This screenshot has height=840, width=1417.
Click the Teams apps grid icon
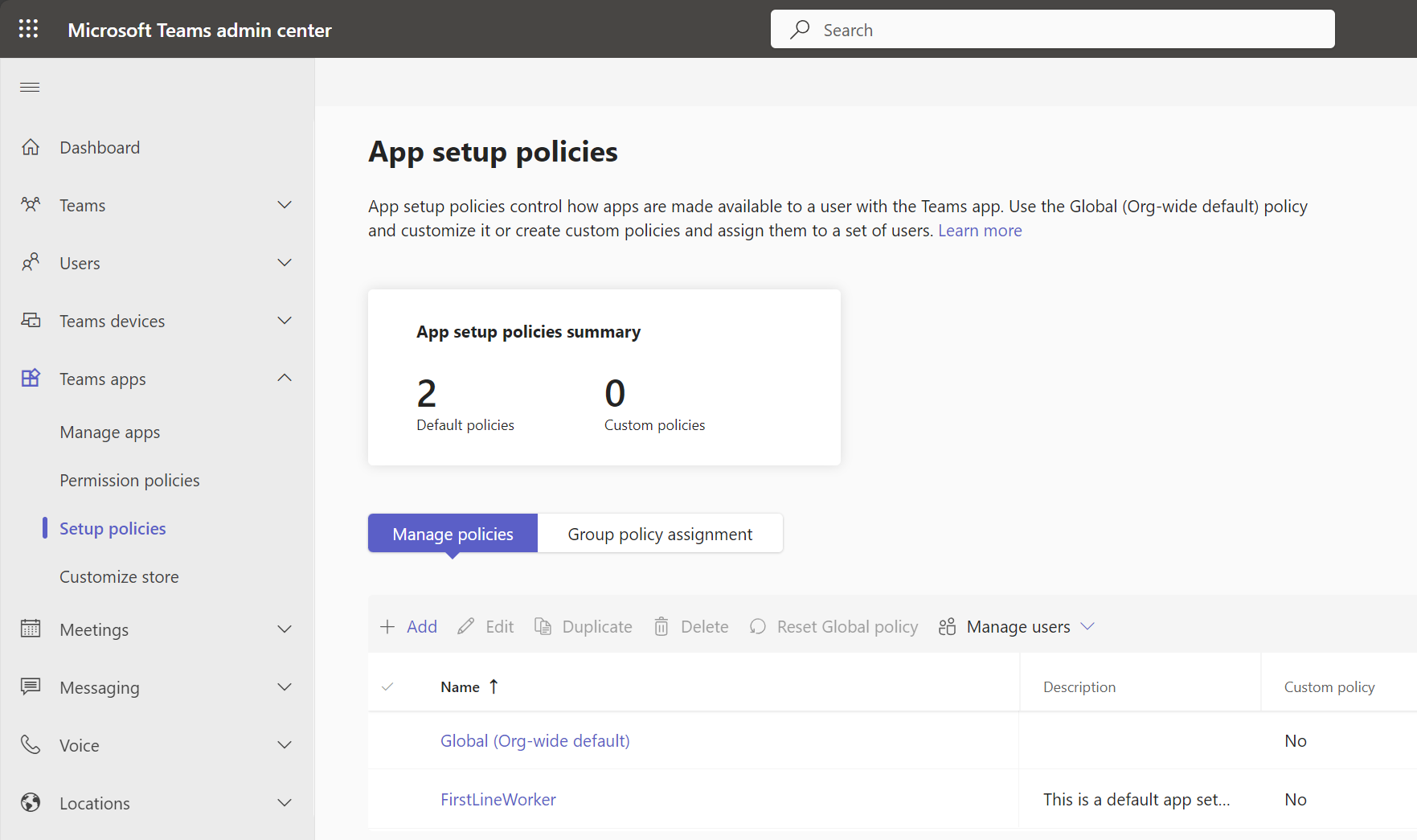31,378
